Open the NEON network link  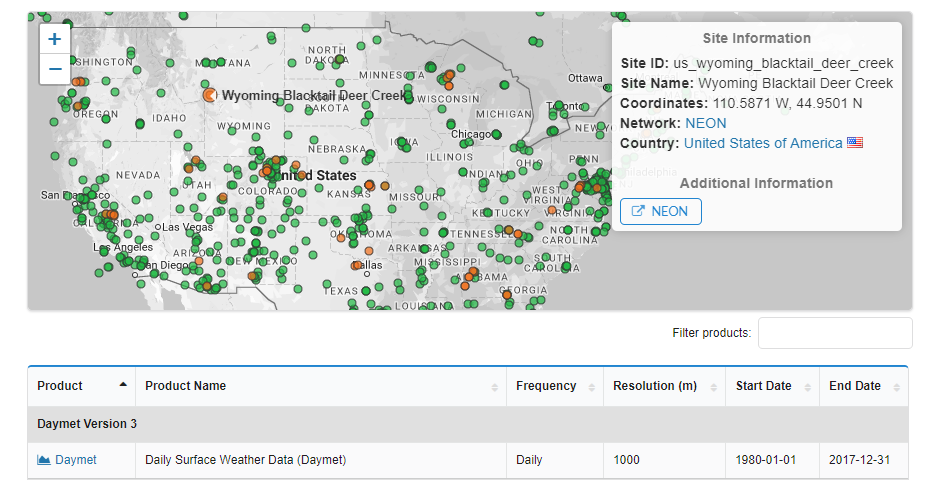[706, 123]
